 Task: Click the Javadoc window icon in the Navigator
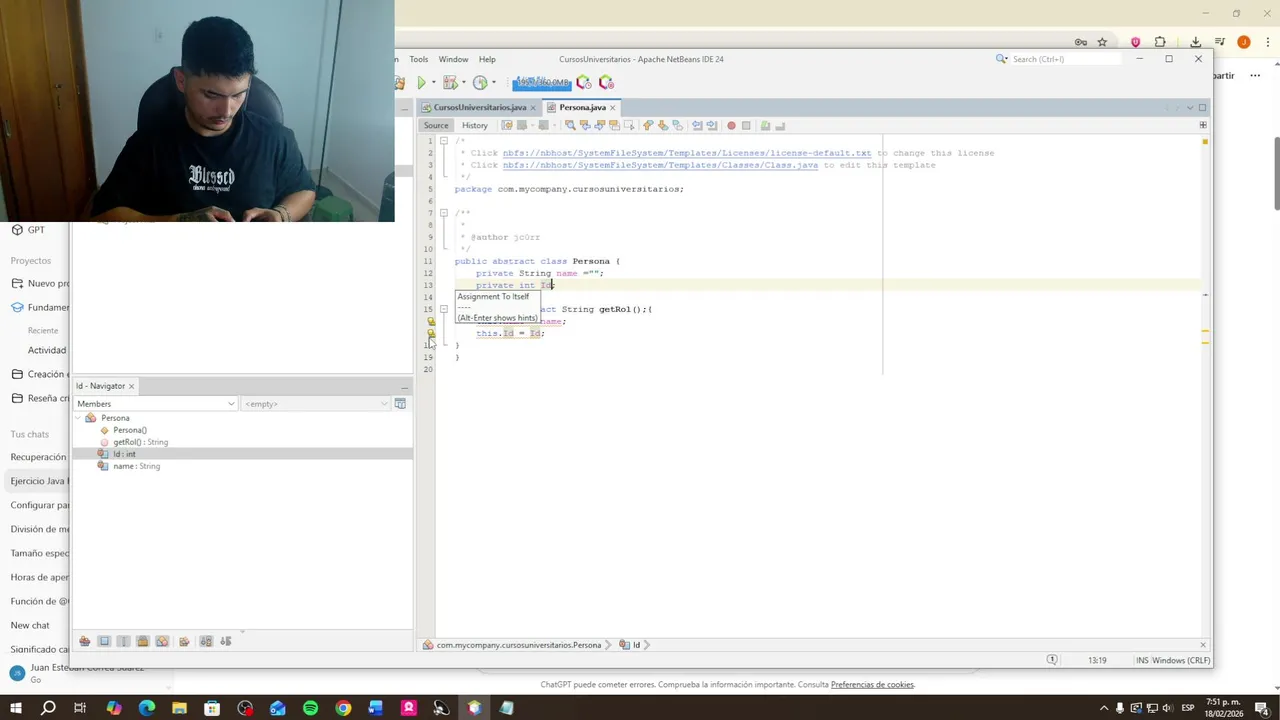coord(400,404)
